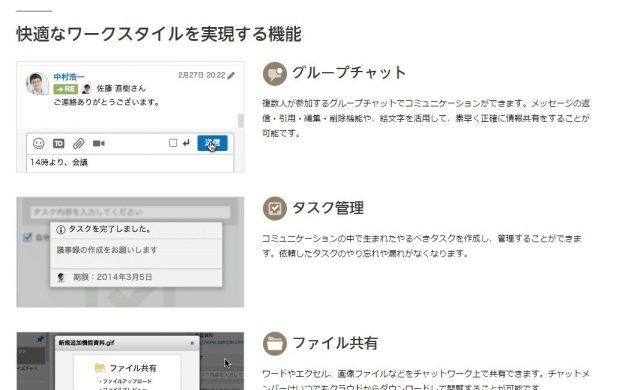
Task: Click page title 快適なワークスタイルを実現する機能
Action: 159,34
